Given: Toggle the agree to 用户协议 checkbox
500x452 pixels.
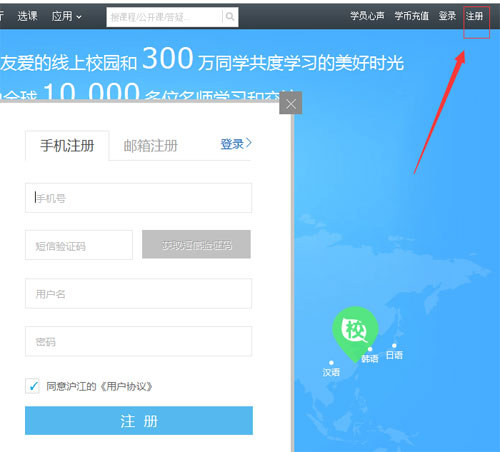Looking at the screenshot, I should click(33, 386).
